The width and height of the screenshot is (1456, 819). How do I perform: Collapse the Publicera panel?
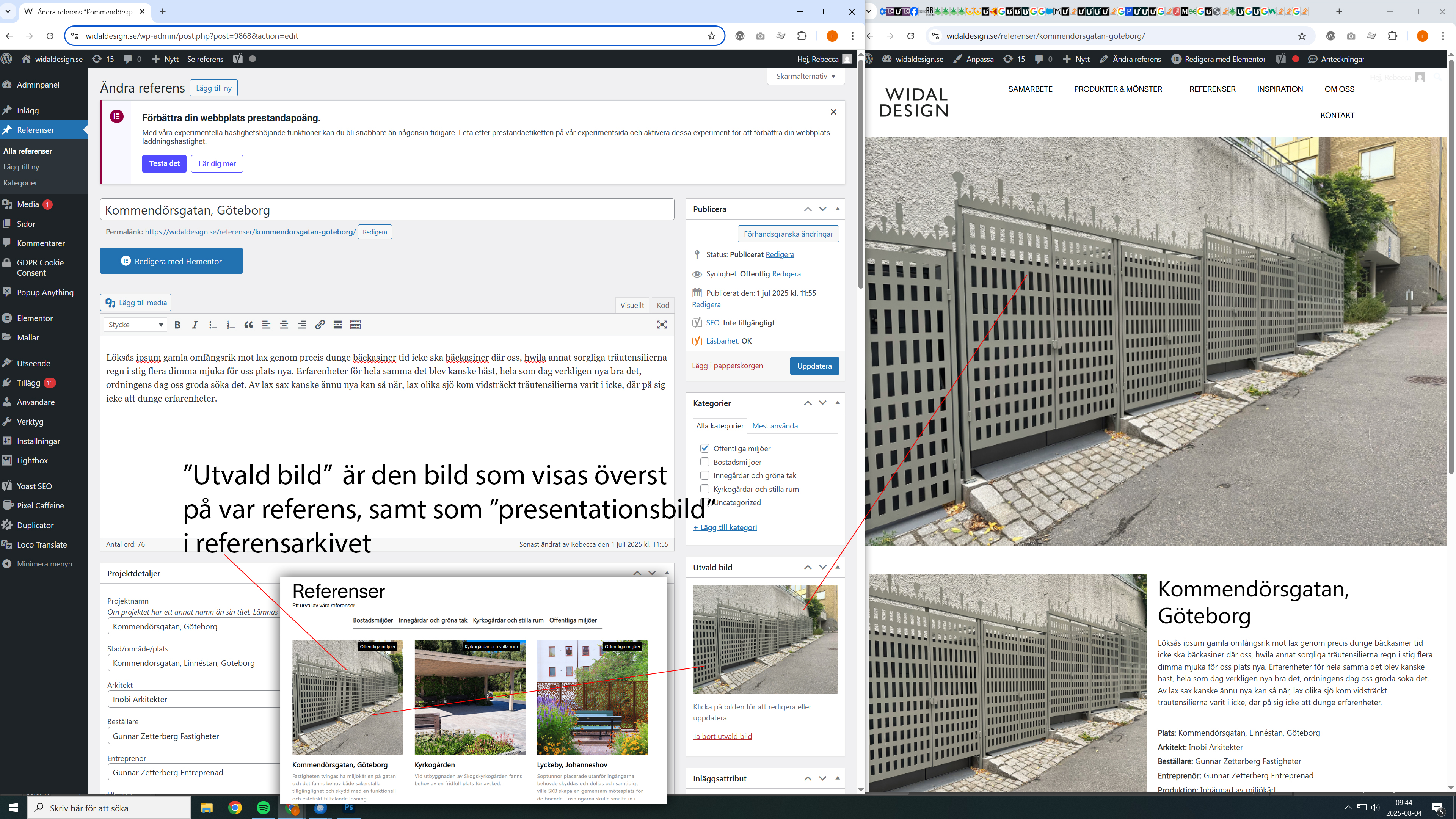pos(838,209)
